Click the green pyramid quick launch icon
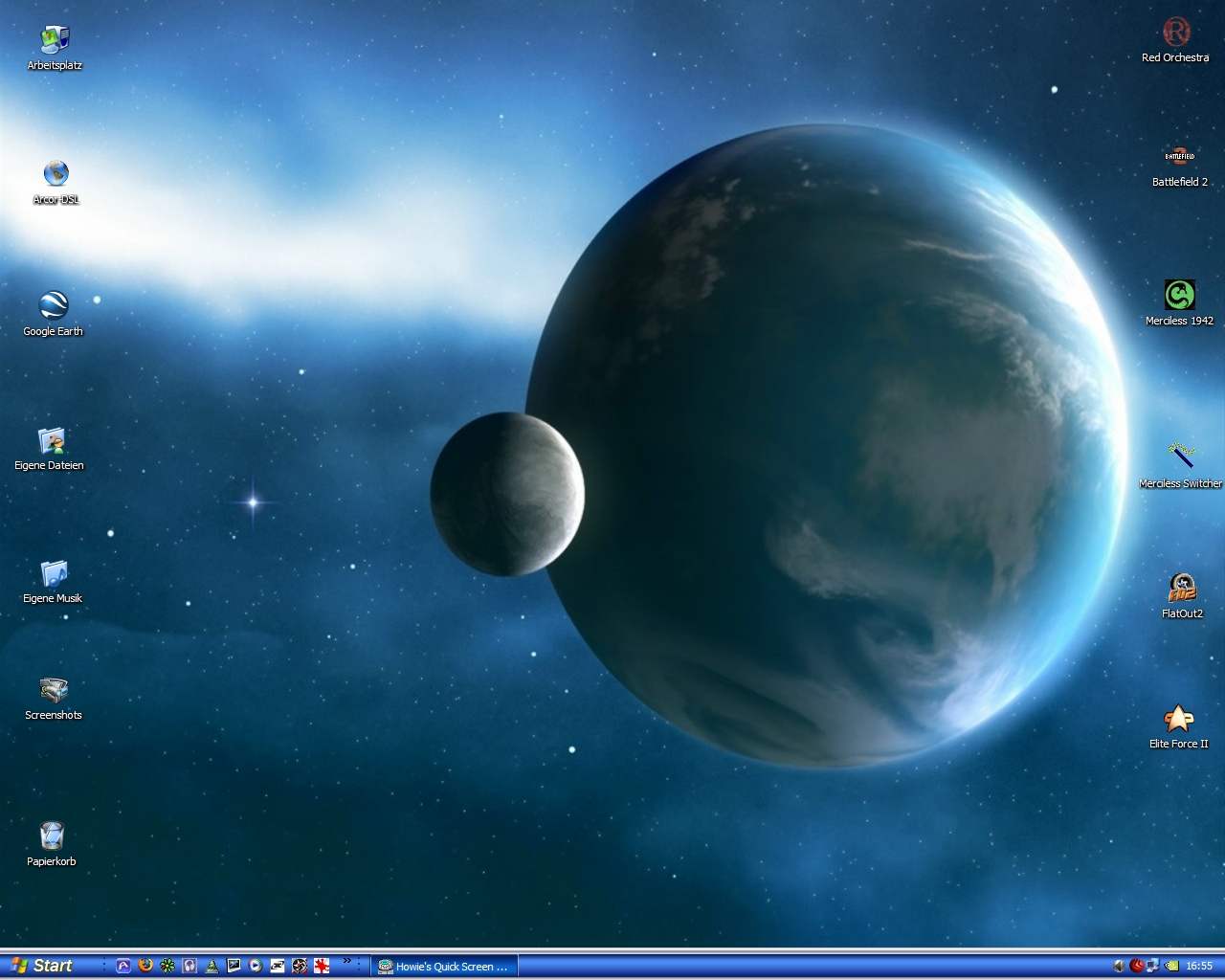Viewport: 1225px width, 980px height. (212, 966)
